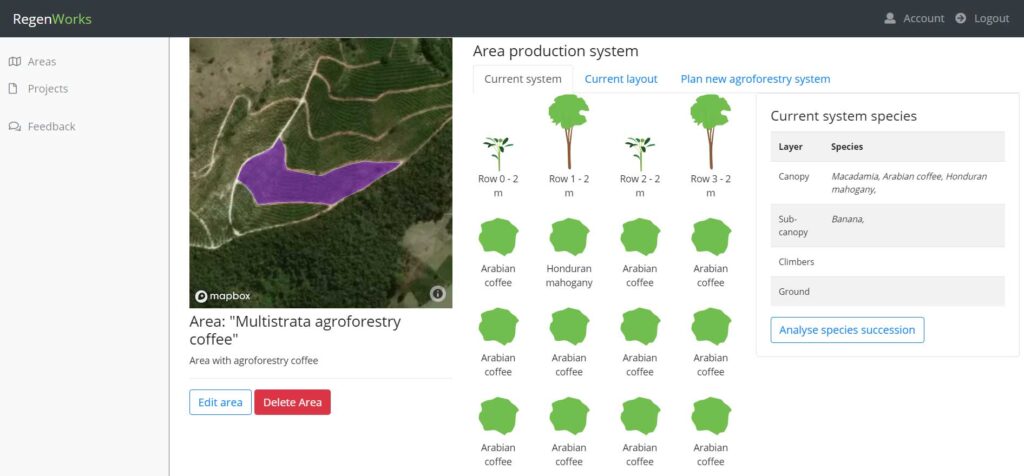Screen dimensions: 1024x476
Task: Click the Logout link in header
Action: [x=991, y=18]
